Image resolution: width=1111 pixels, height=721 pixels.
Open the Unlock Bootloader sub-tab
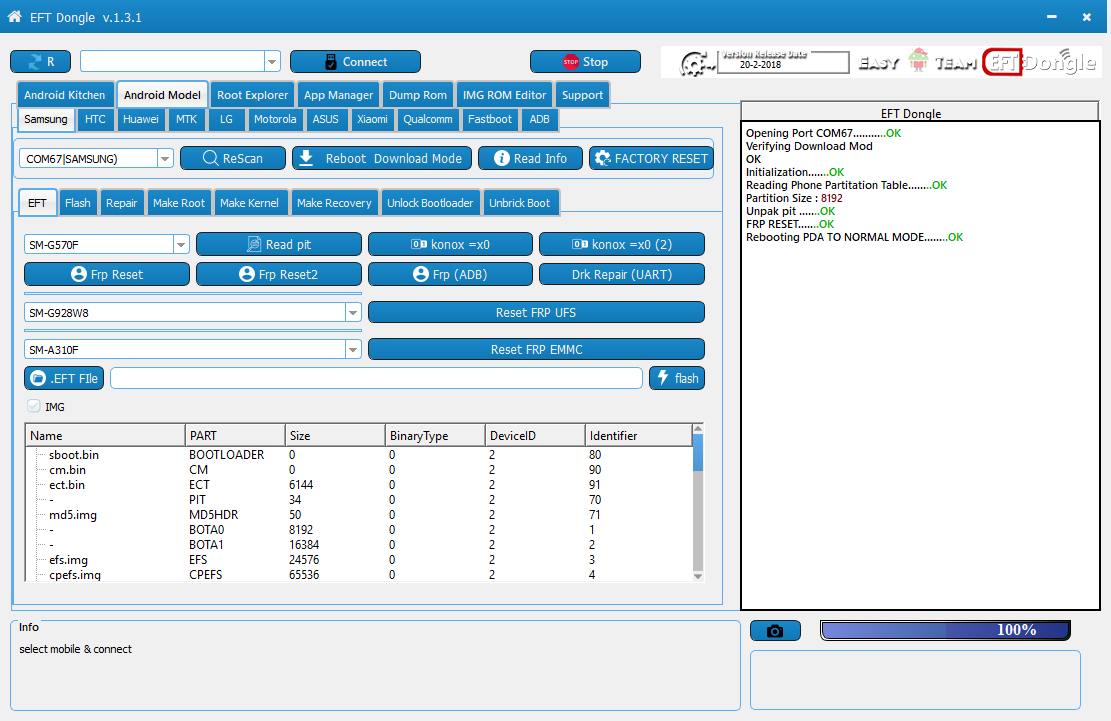(429, 203)
